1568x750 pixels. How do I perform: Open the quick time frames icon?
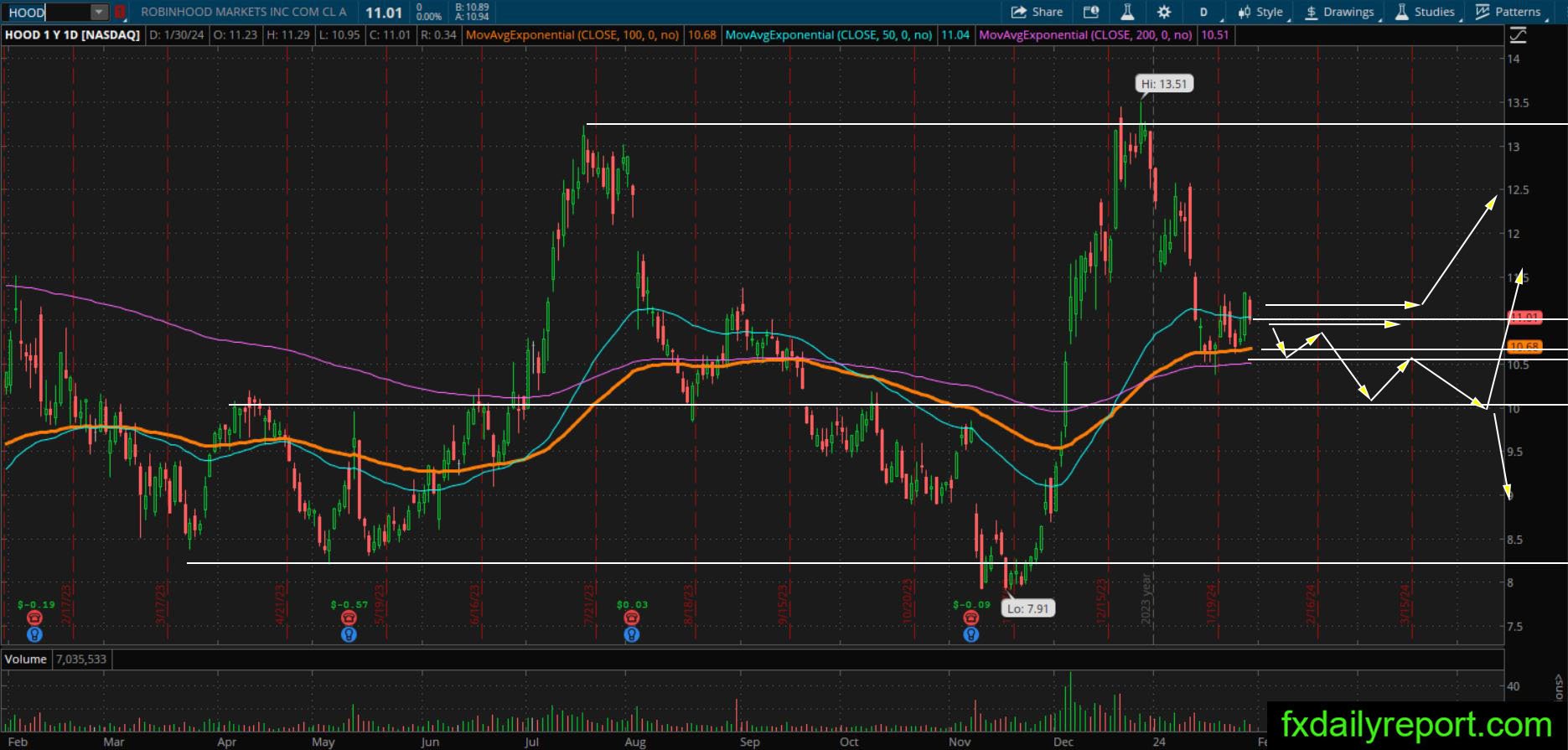1091,12
